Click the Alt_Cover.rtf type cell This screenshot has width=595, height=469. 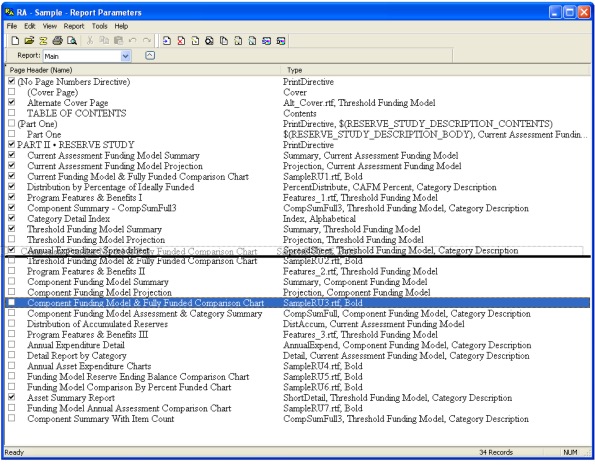point(359,103)
